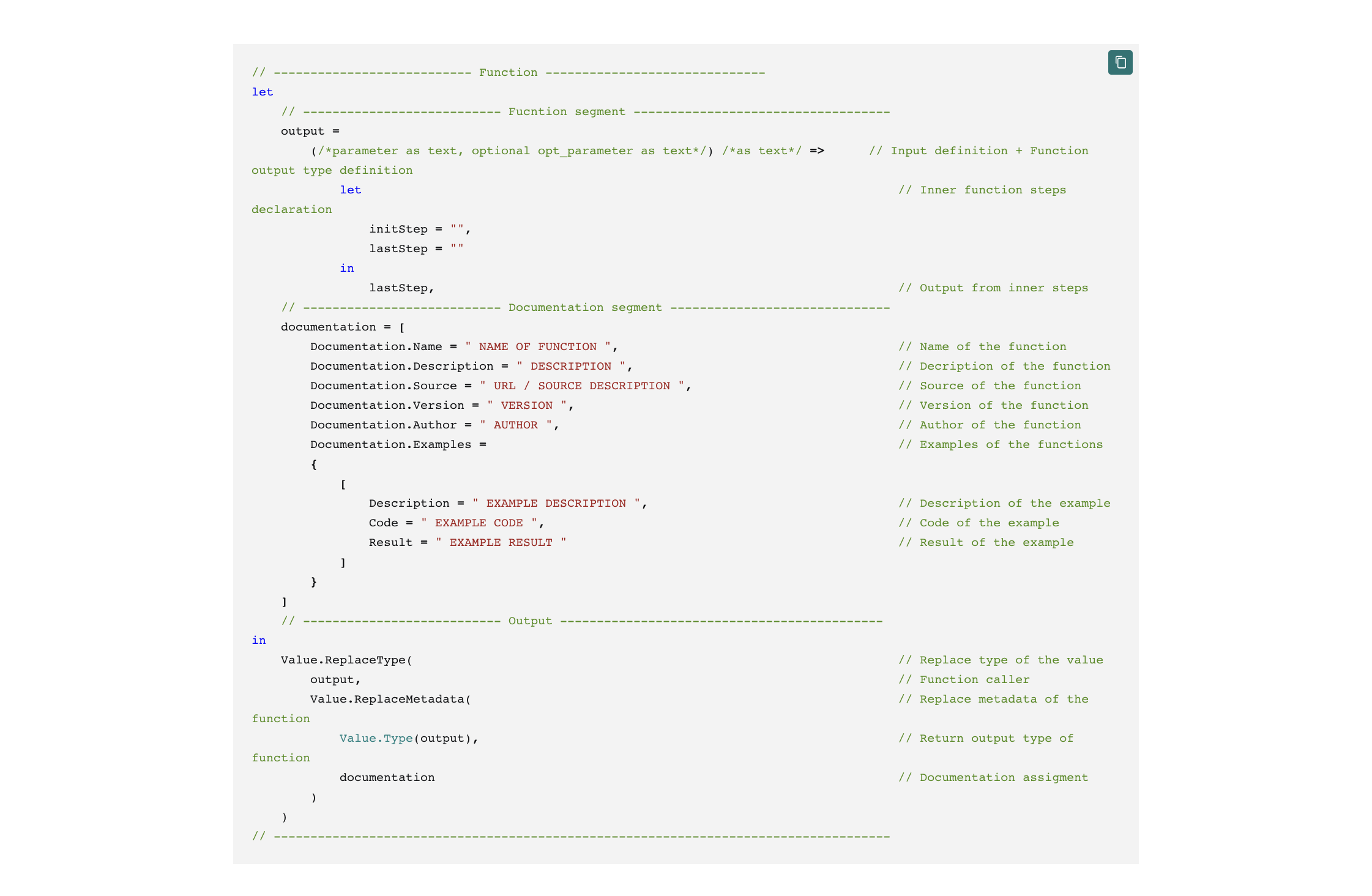Click the 'lastStep = ""' line

tap(416, 248)
